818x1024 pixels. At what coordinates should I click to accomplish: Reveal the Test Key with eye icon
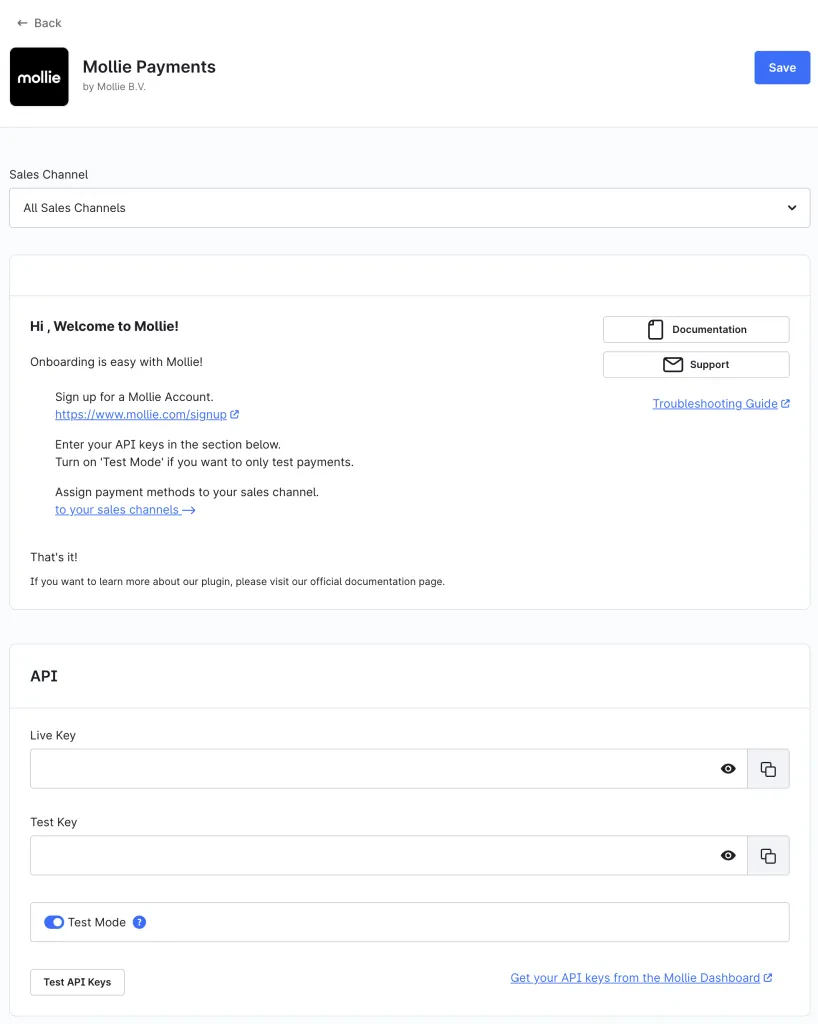tap(728, 856)
